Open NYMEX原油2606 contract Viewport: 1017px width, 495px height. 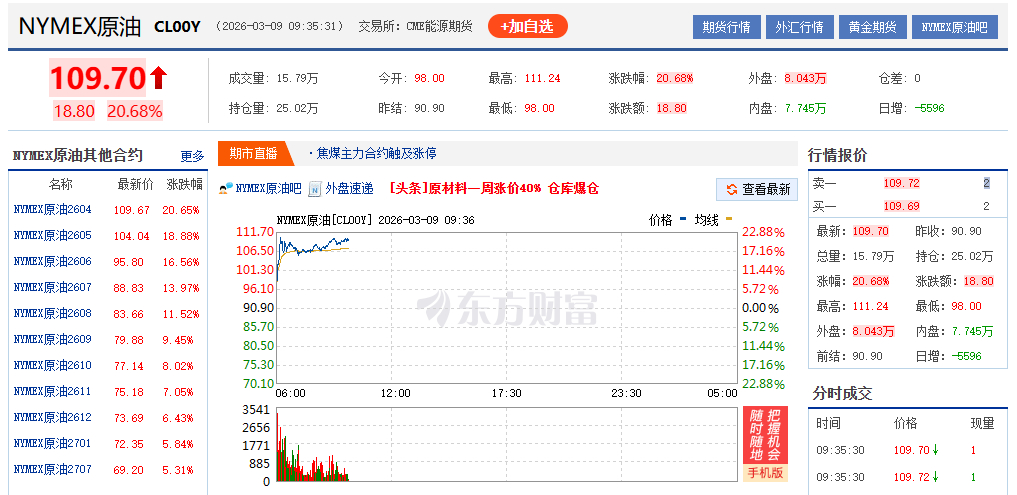53,261
